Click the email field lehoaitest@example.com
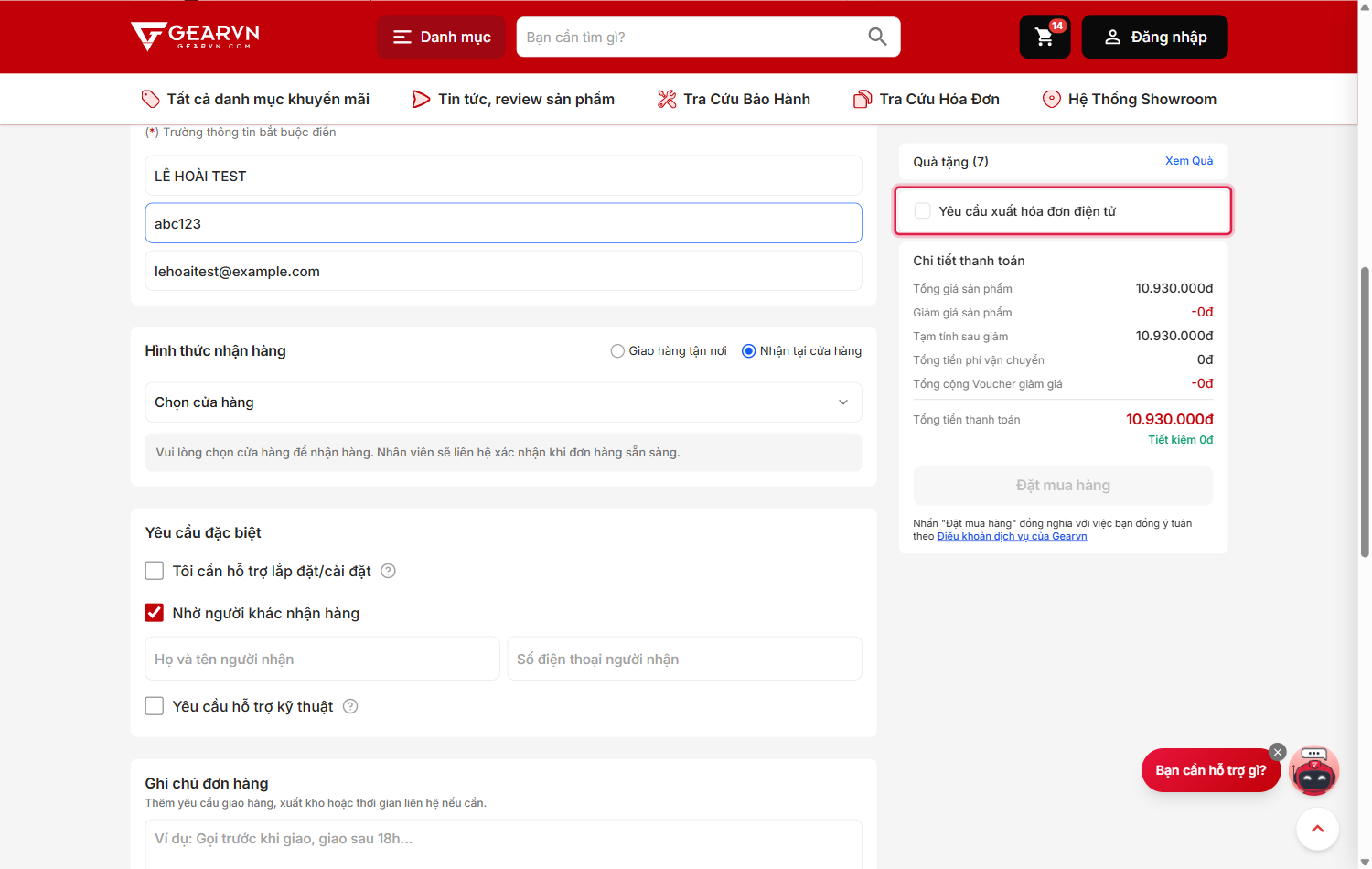Screen dimensions: 1372x869 (503, 271)
